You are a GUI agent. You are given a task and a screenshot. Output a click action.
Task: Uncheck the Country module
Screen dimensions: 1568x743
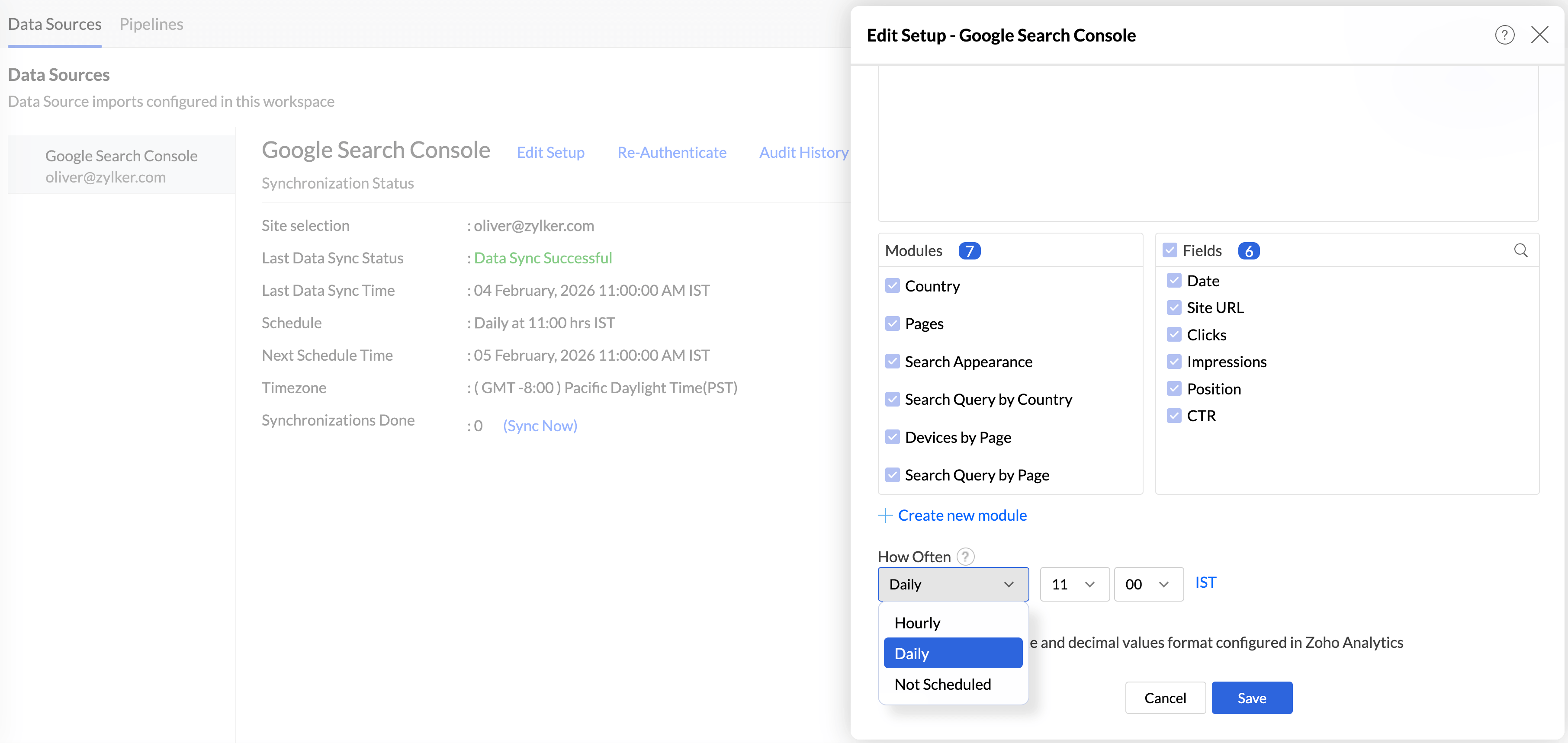[x=893, y=285]
